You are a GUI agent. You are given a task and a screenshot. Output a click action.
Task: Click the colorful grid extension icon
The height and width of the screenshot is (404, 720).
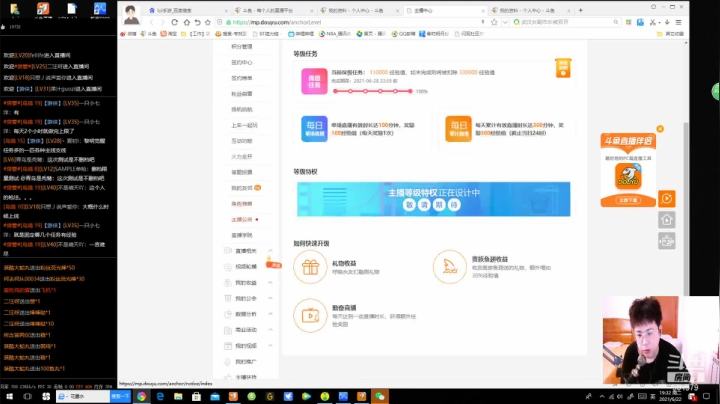(628, 22)
